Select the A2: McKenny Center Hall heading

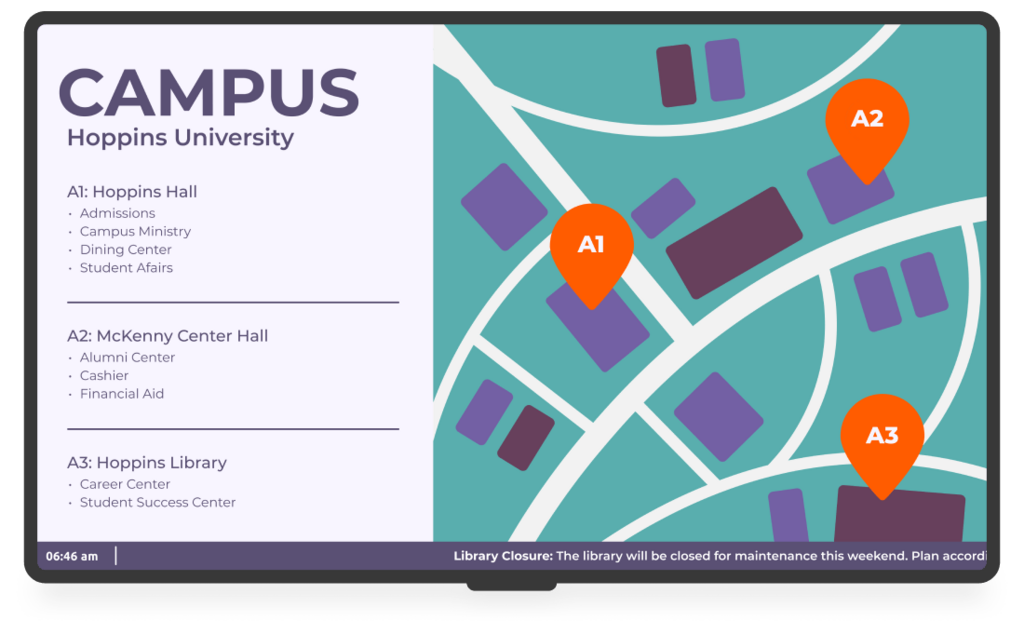tap(167, 336)
